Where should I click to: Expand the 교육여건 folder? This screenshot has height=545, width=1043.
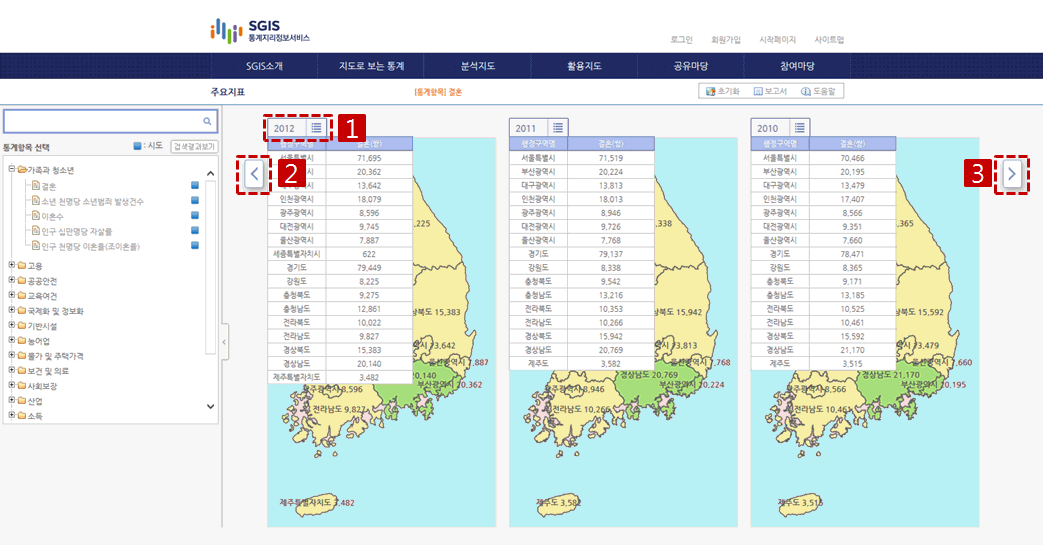pos(11,295)
